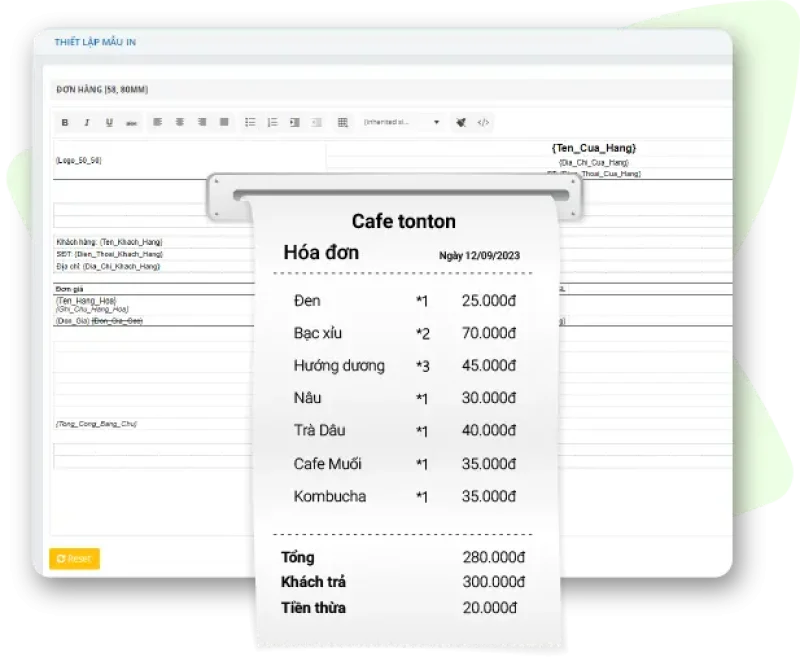Decrease indent of the paragraph
This screenshot has width=800, height=657.
click(x=316, y=122)
